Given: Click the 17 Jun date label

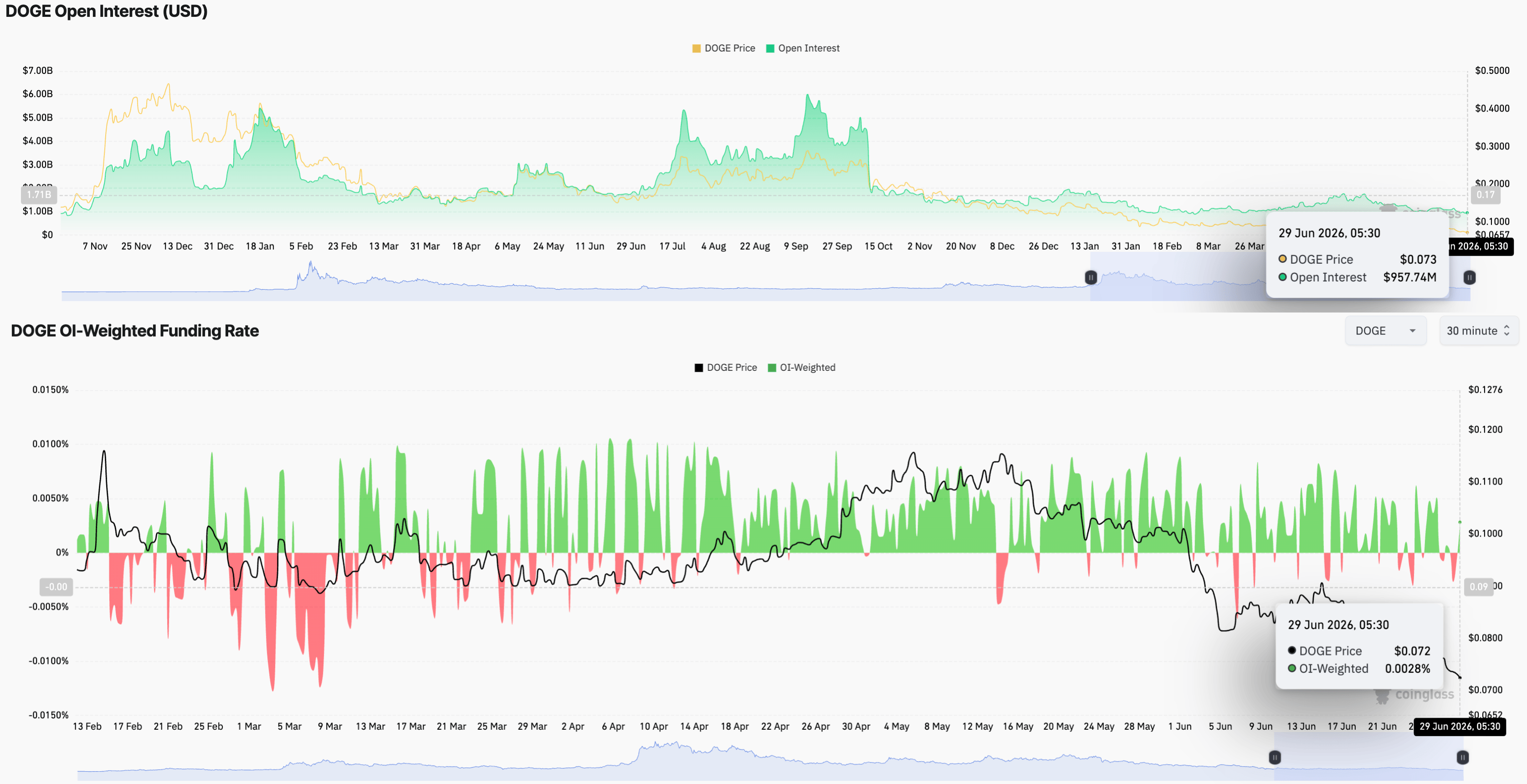Looking at the screenshot, I should pyautogui.click(x=1342, y=727).
